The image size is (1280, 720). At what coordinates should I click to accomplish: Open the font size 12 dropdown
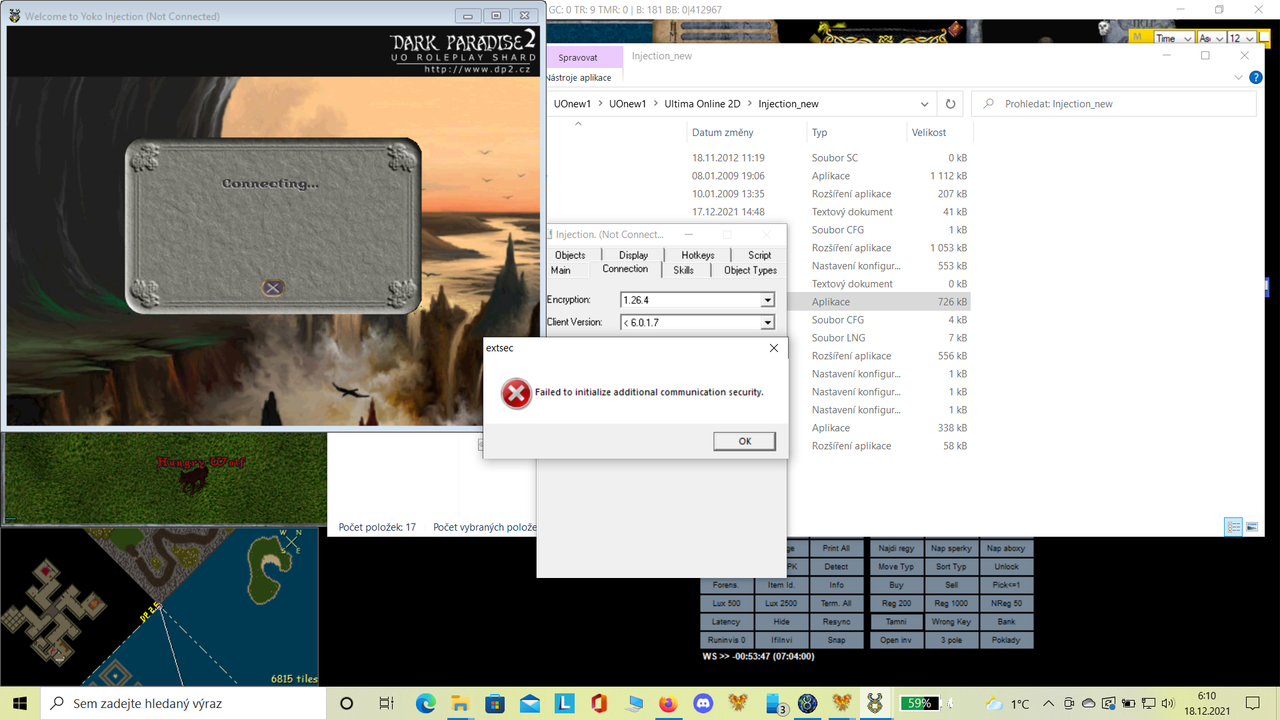1241,38
